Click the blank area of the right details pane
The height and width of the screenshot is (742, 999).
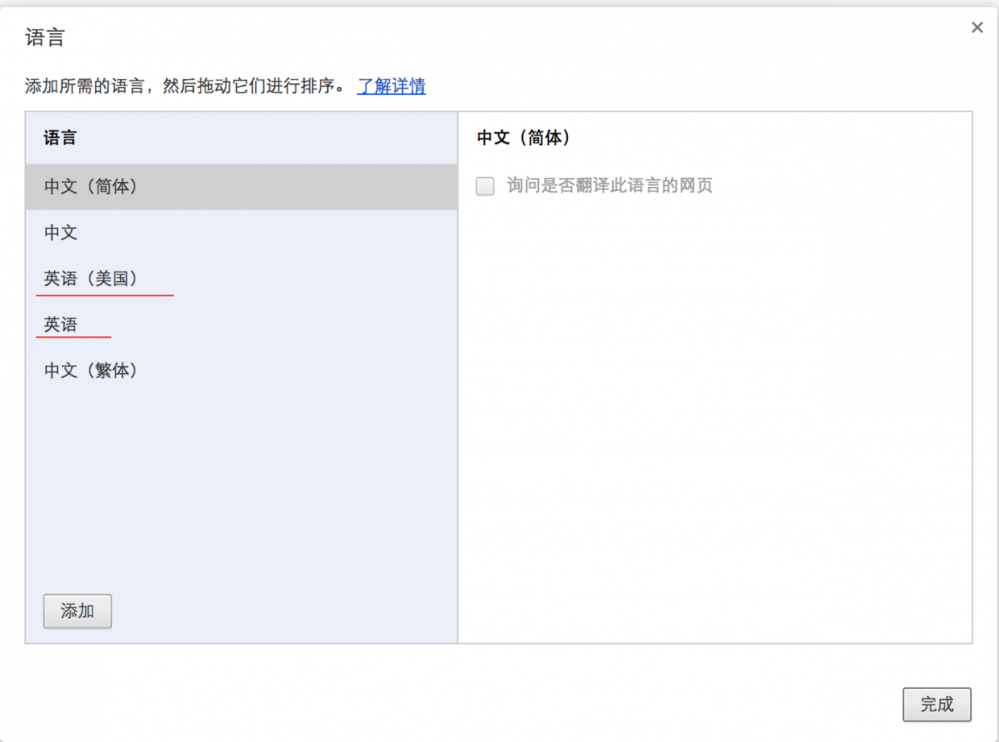coord(714,420)
